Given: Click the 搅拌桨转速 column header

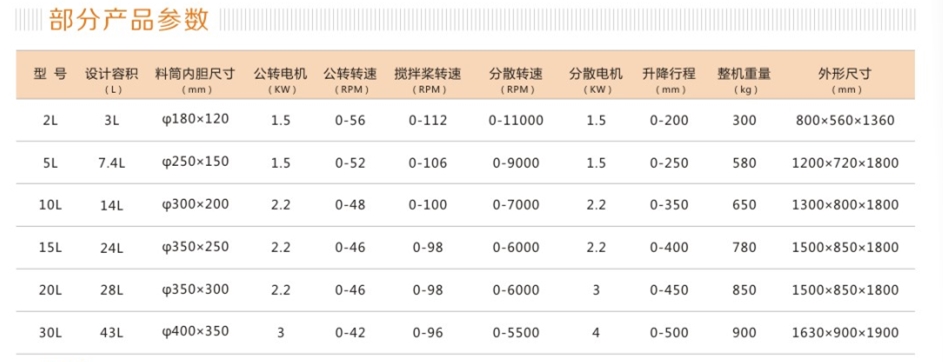Looking at the screenshot, I should [x=428, y=75].
